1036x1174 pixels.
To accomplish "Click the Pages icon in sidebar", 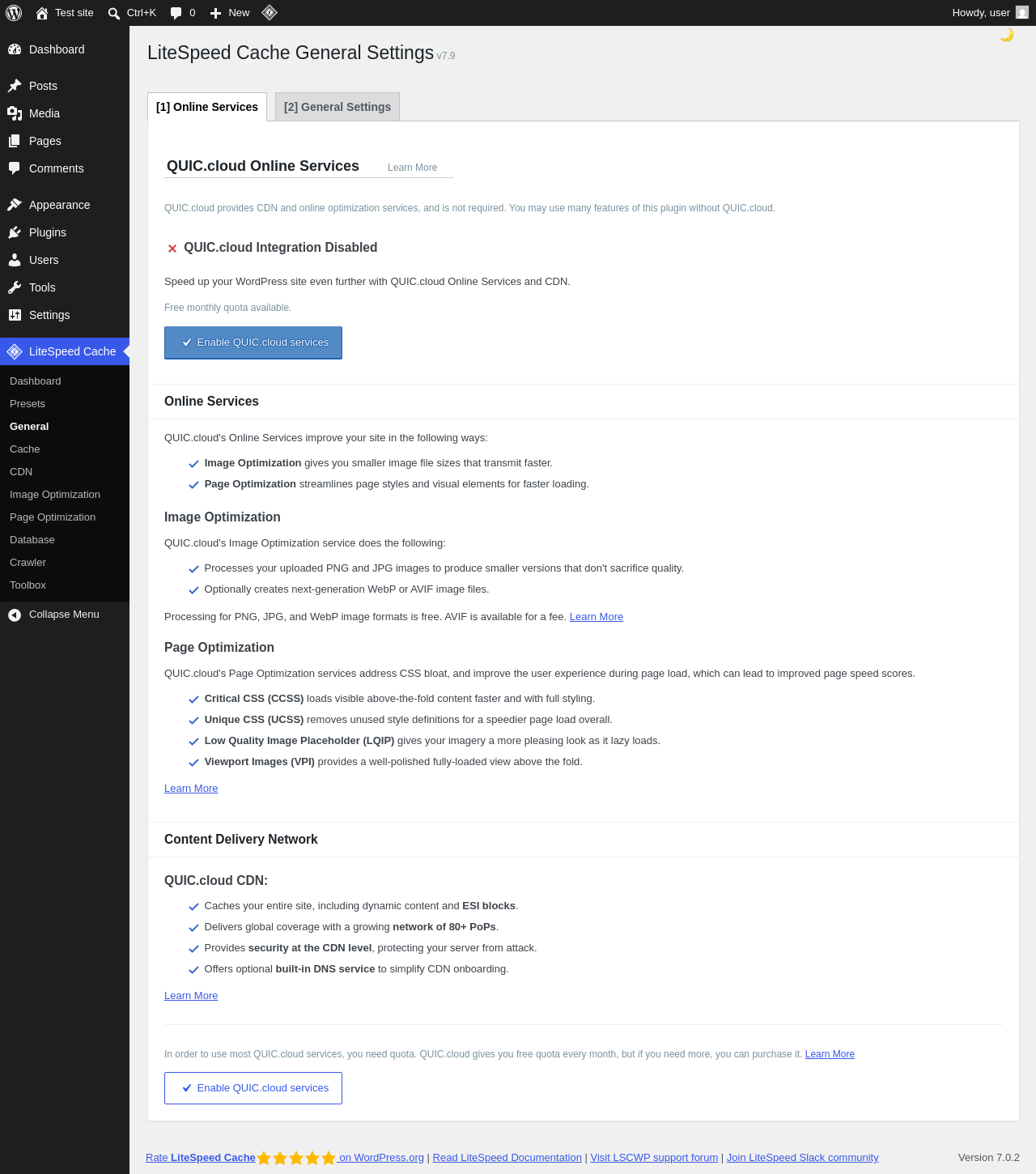I will [x=15, y=141].
